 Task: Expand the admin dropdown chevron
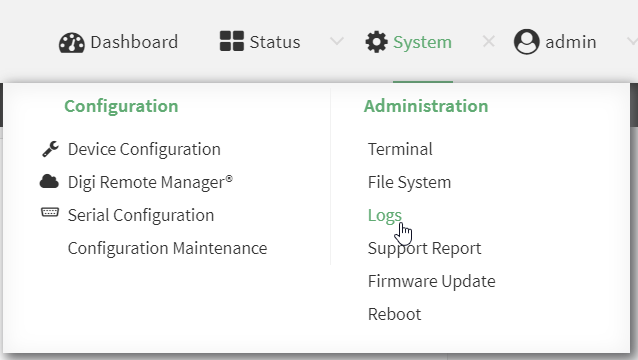(632, 41)
